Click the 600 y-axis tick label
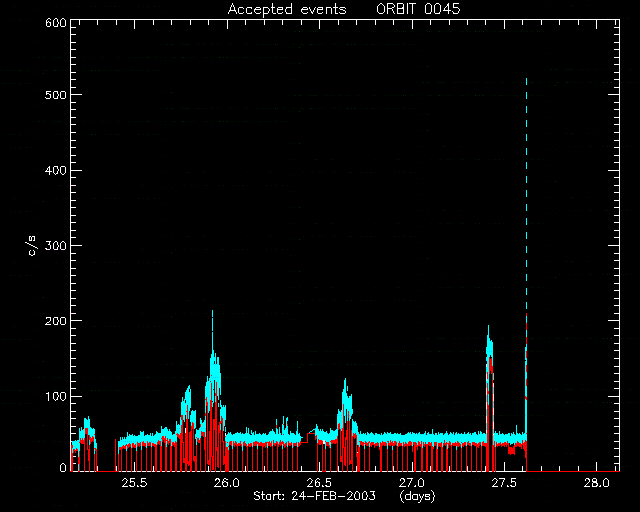 56,23
